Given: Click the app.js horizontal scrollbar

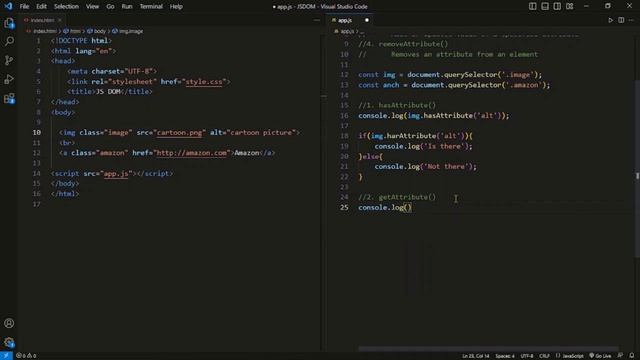Looking at the screenshot, I should pos(488,349).
